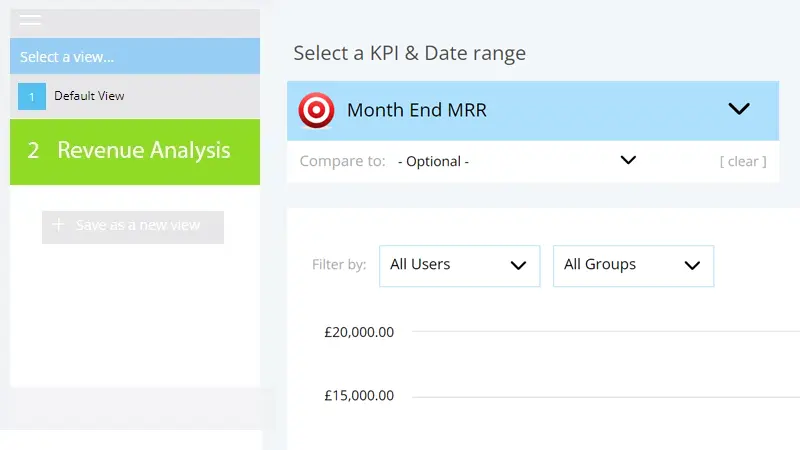
Task: Click the Compare to: label
Action: tap(342, 161)
